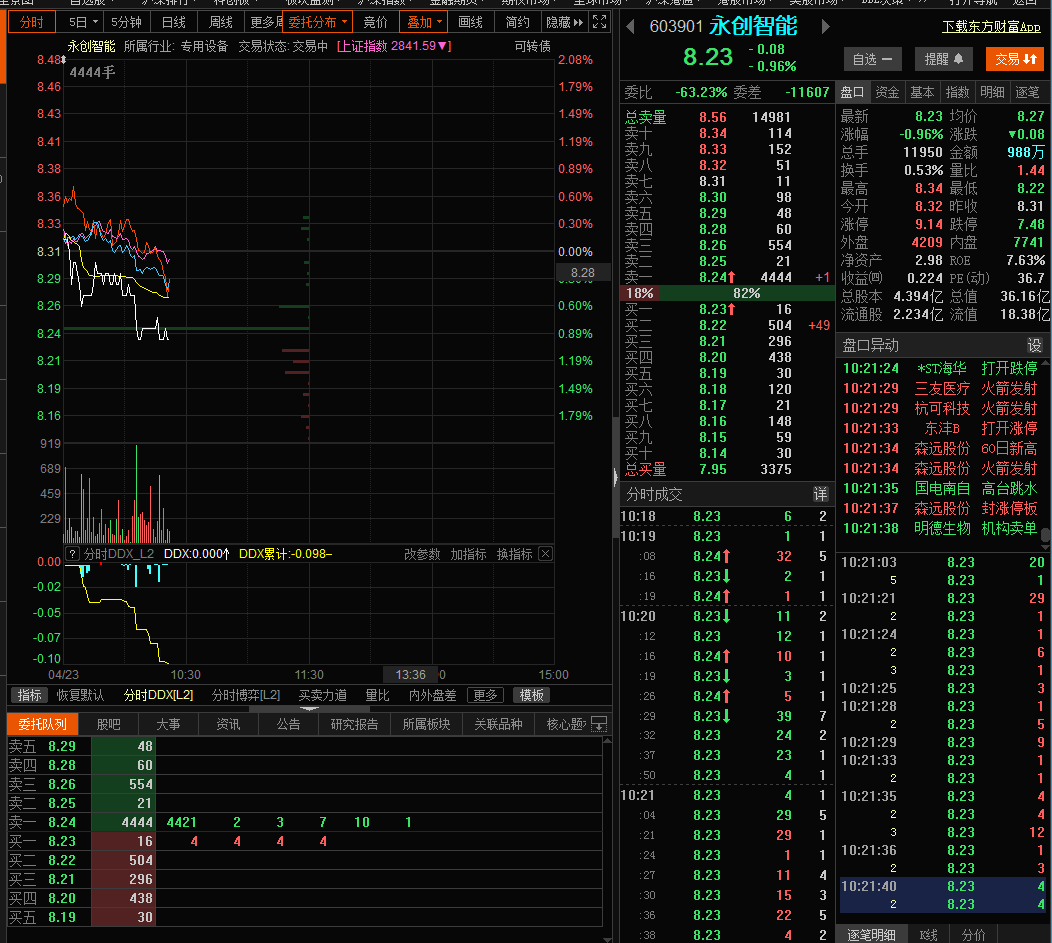Select the 分价 bottom tab
The image size is (1052, 943).
click(x=974, y=934)
